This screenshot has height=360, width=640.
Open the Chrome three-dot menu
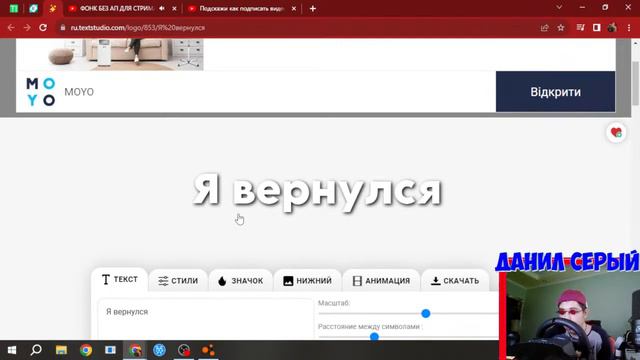click(x=629, y=28)
